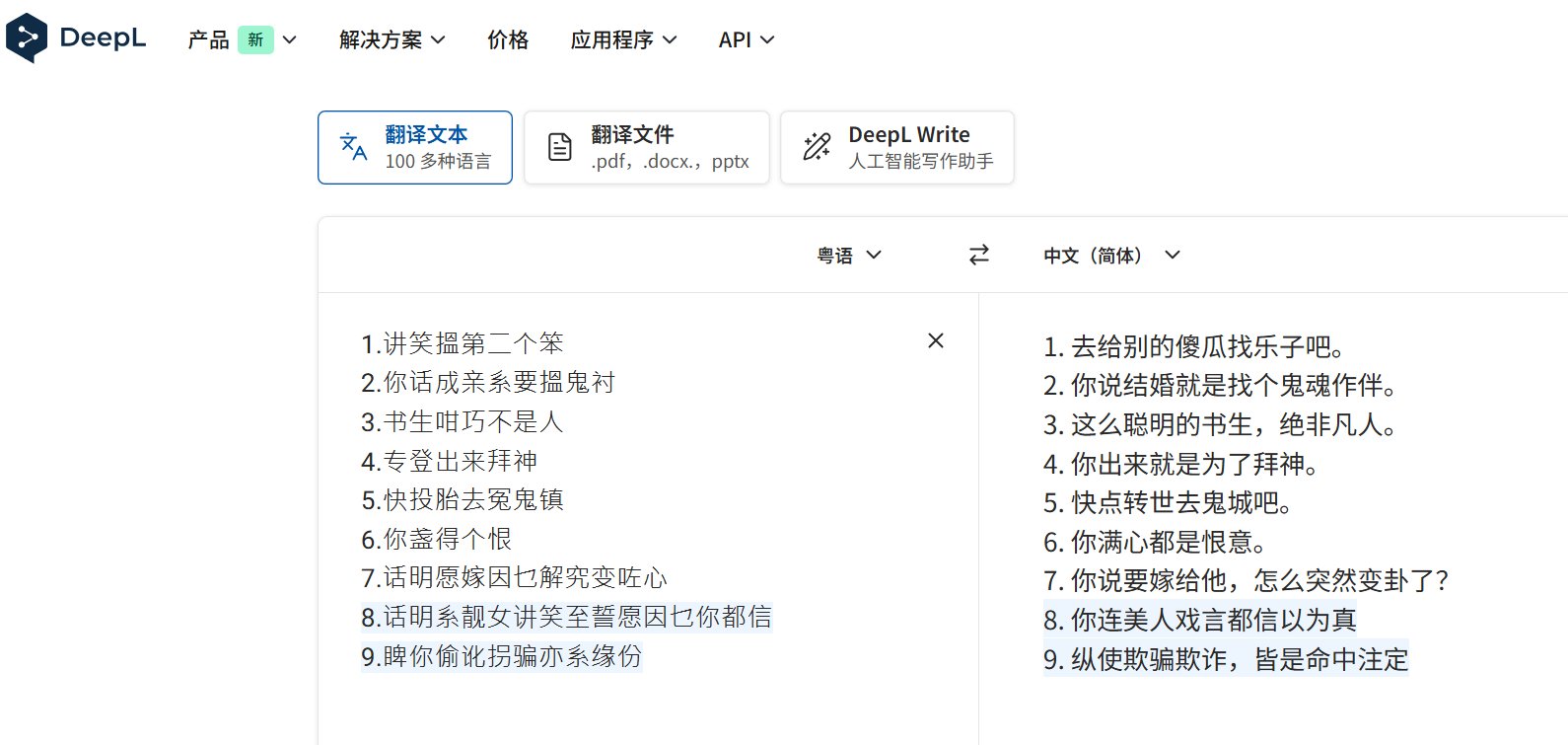
Task: Click the chevron next to 粤语
Action: (874, 255)
